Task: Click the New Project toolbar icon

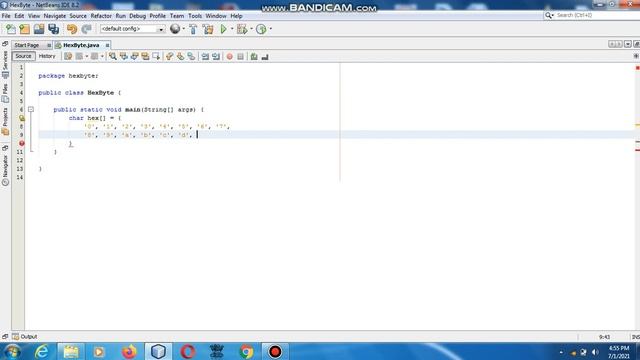Action: 24,29
